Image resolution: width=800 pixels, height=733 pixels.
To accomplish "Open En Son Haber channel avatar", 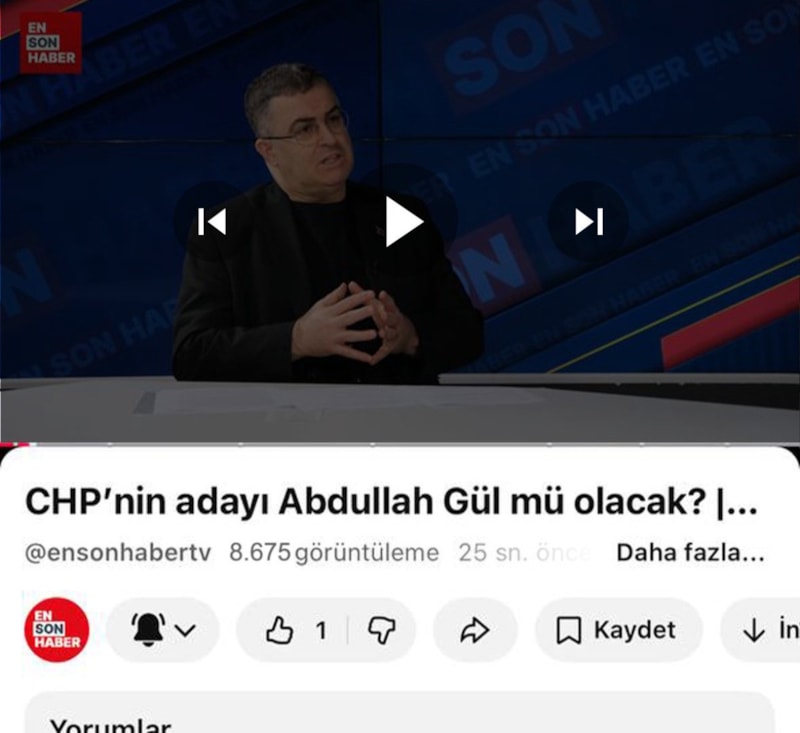I will coord(57,630).
